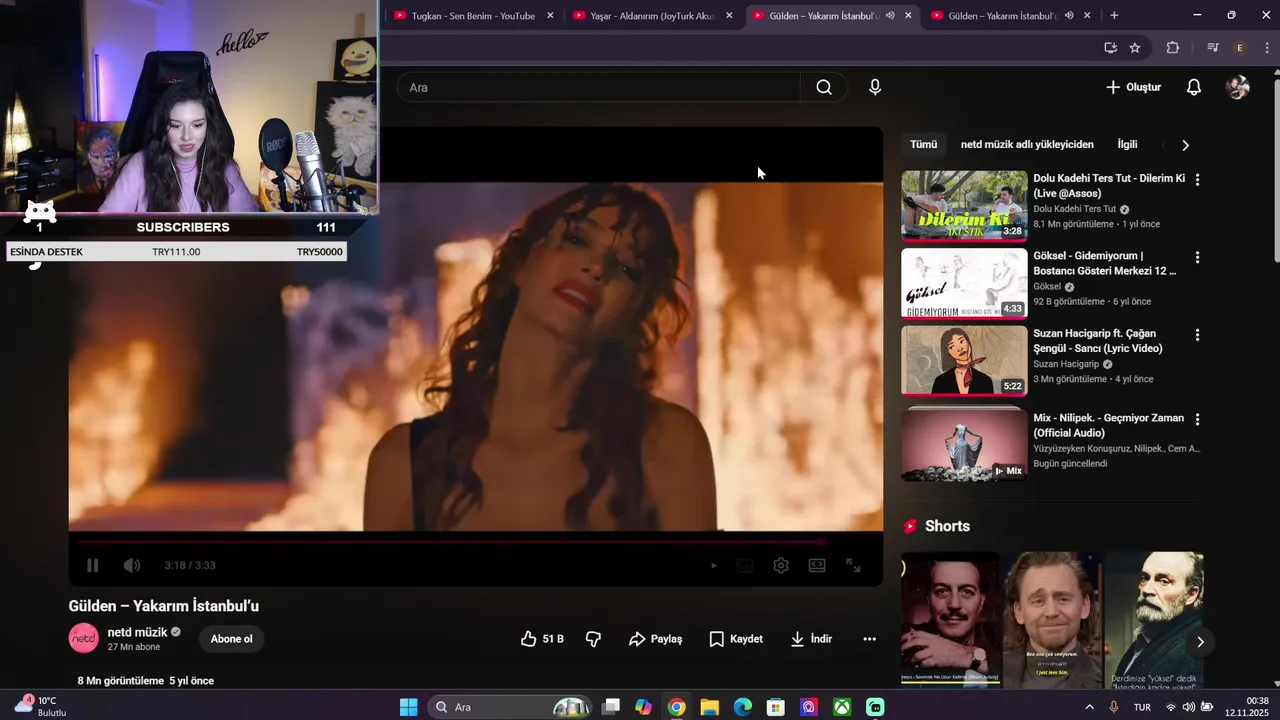The width and height of the screenshot is (1280, 720).
Task: Toggle autoplay switch in player
Action: (713, 565)
